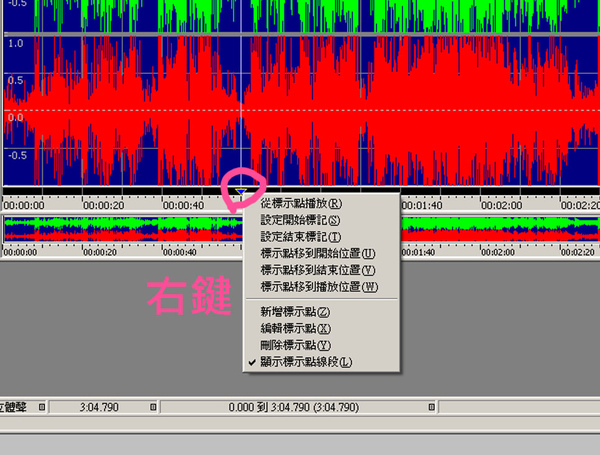Open 編輯標示點(X) to edit cue point

pos(321,328)
